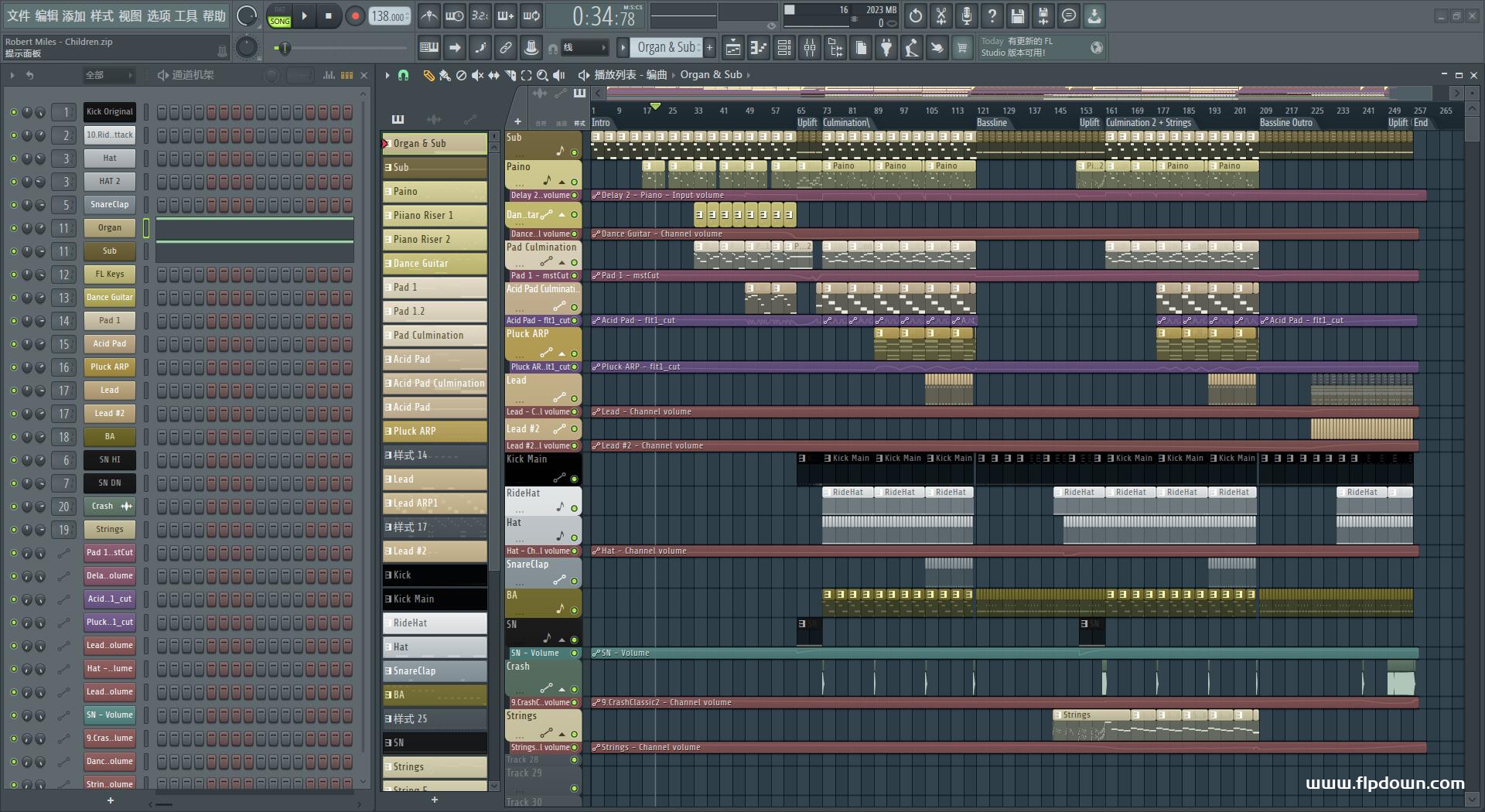
Task: Expand the arrow left of the pattern selector
Action: pyautogui.click(x=623, y=48)
